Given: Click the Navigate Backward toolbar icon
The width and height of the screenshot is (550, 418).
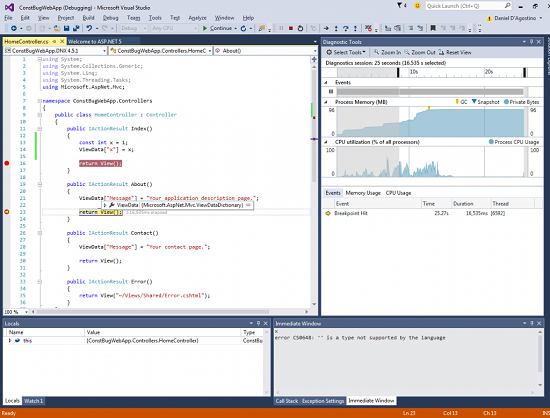Looking at the screenshot, I should point(14,28).
